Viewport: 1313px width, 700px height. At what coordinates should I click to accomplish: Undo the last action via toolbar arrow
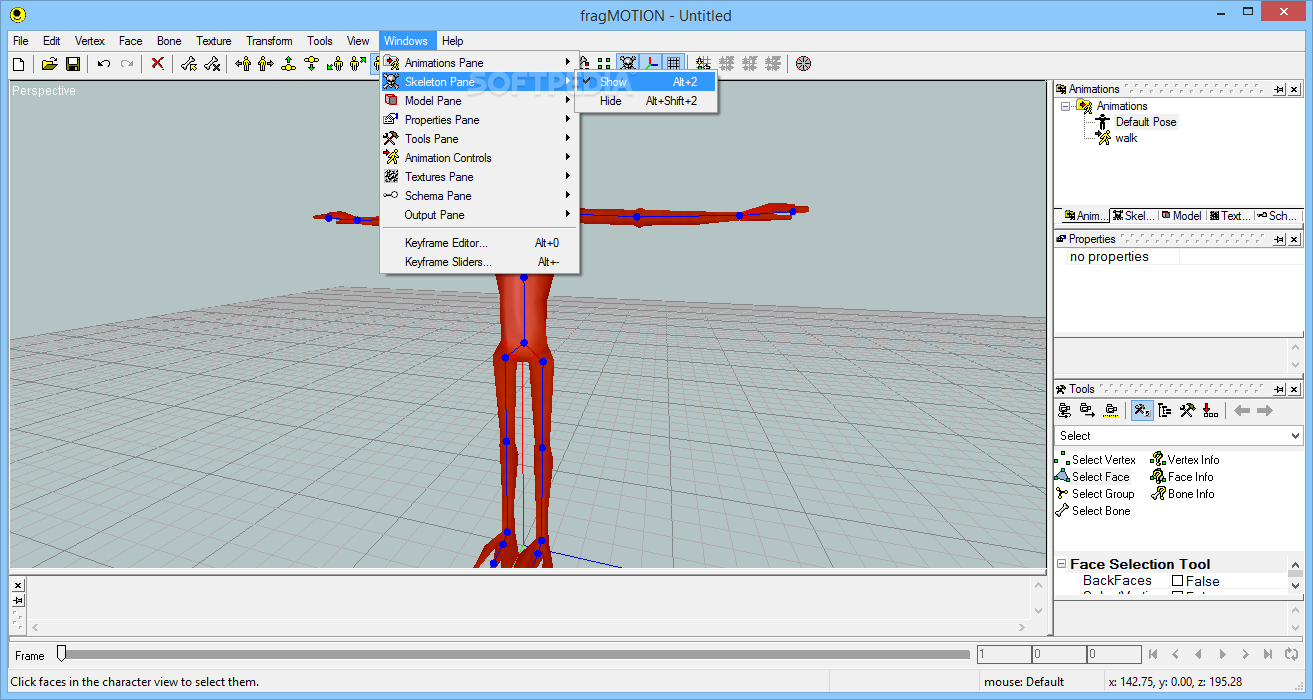coord(104,64)
